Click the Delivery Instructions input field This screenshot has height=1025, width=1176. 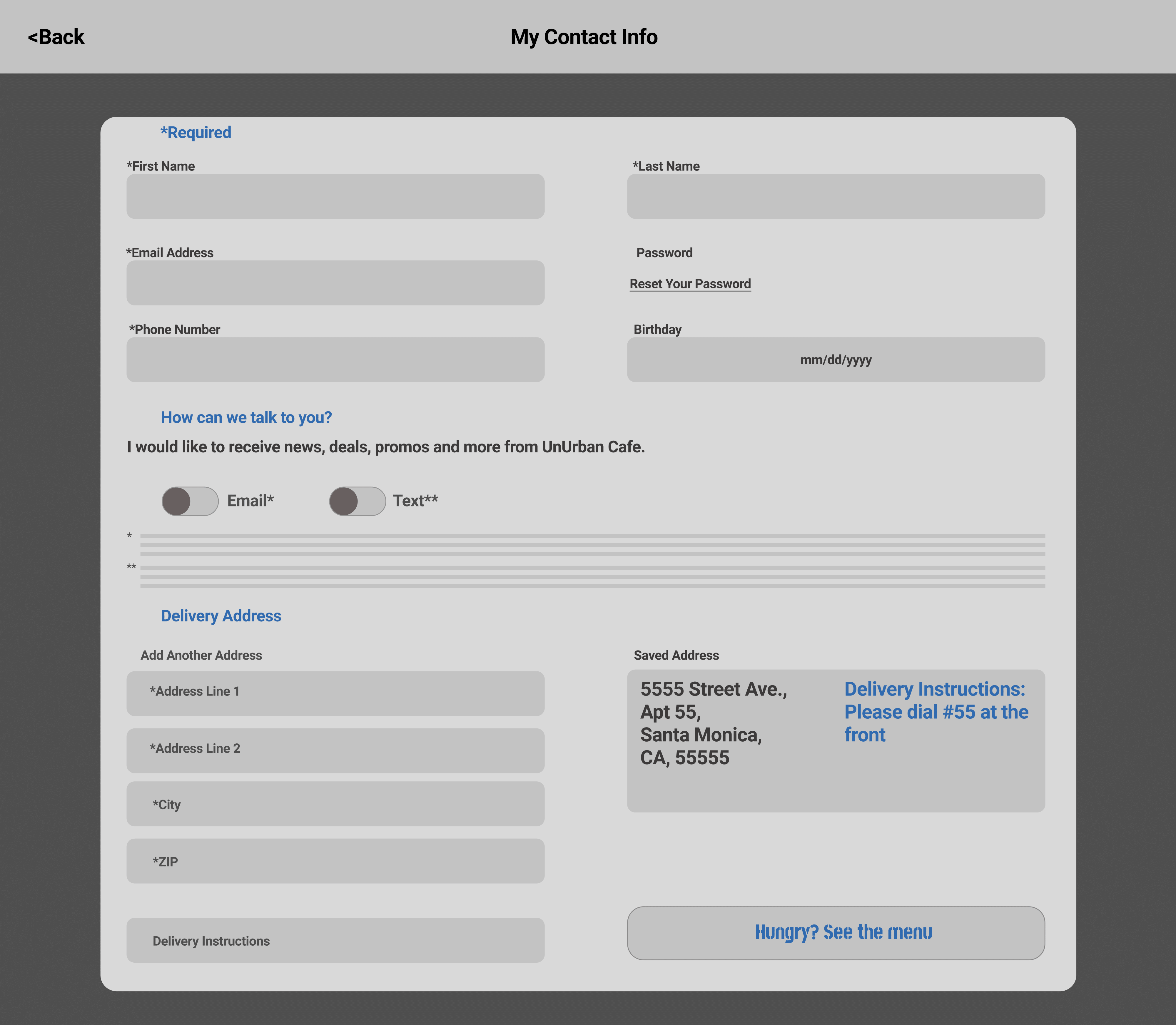335,940
